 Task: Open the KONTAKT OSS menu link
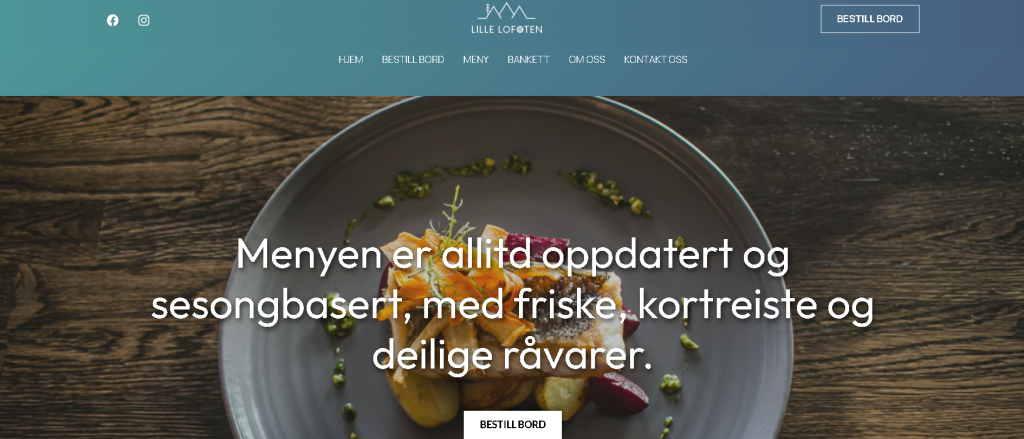pyautogui.click(x=656, y=59)
